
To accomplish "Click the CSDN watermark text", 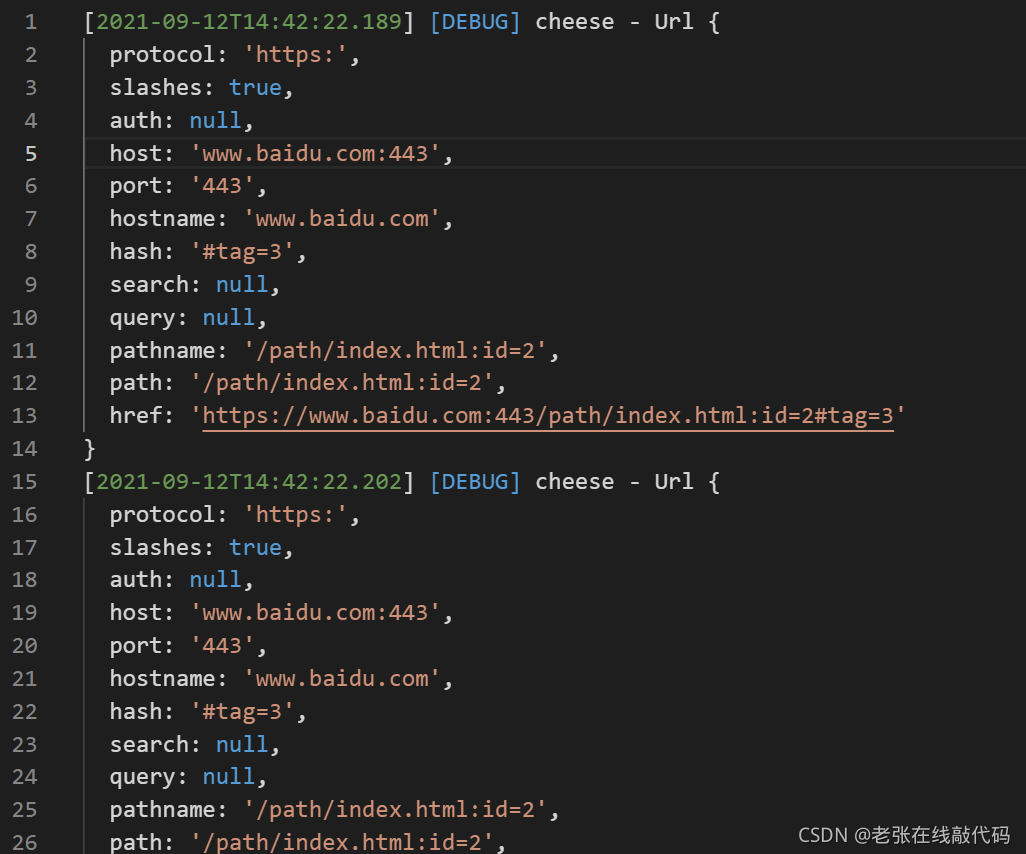I will 904,835.
